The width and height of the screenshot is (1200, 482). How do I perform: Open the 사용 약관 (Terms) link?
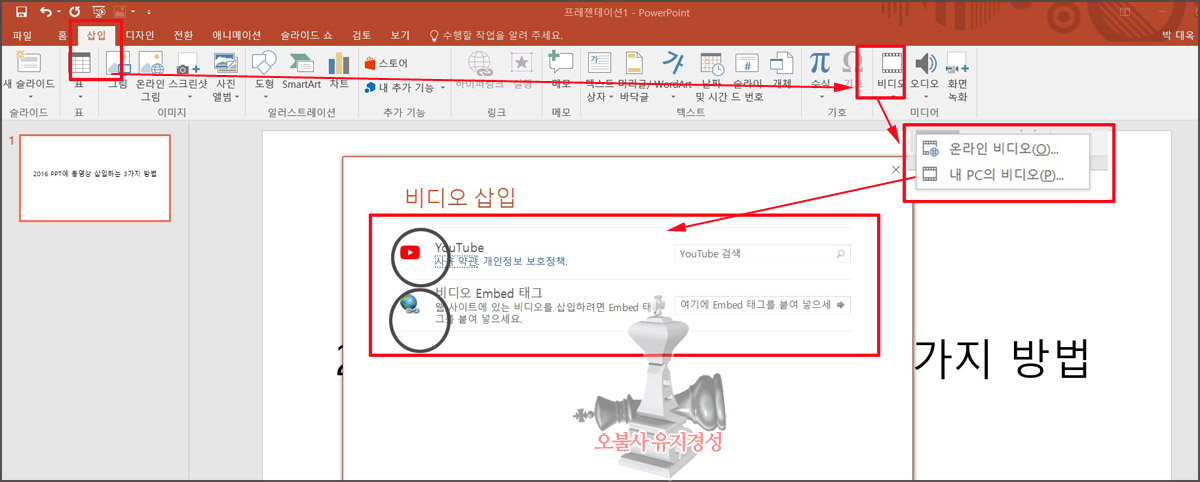coord(456,261)
